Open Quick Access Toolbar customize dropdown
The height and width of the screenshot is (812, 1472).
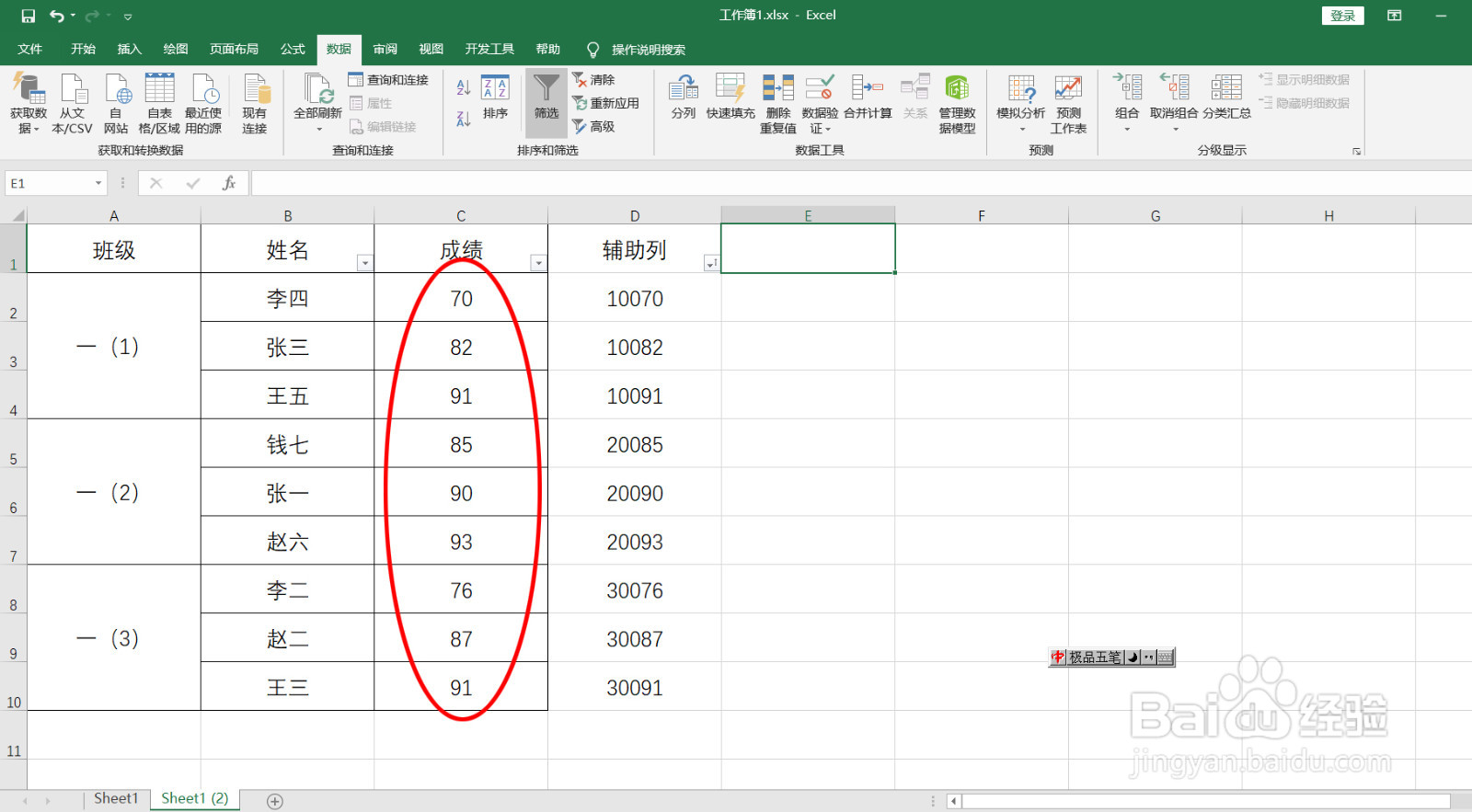tap(128, 17)
